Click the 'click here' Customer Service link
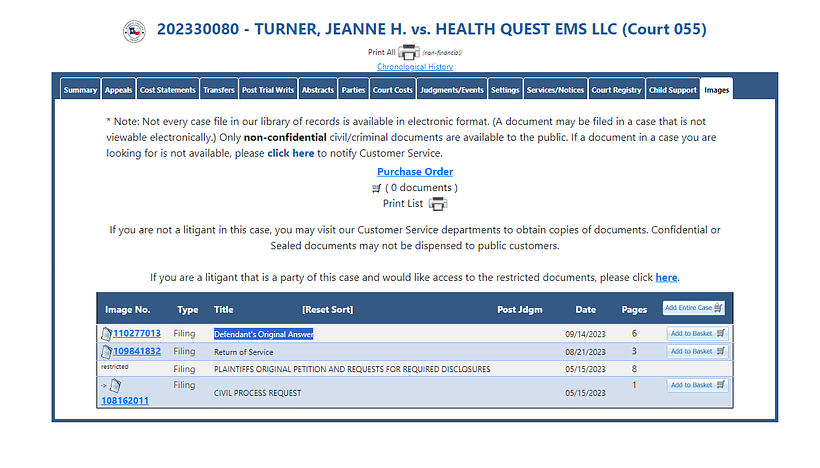 (291, 153)
